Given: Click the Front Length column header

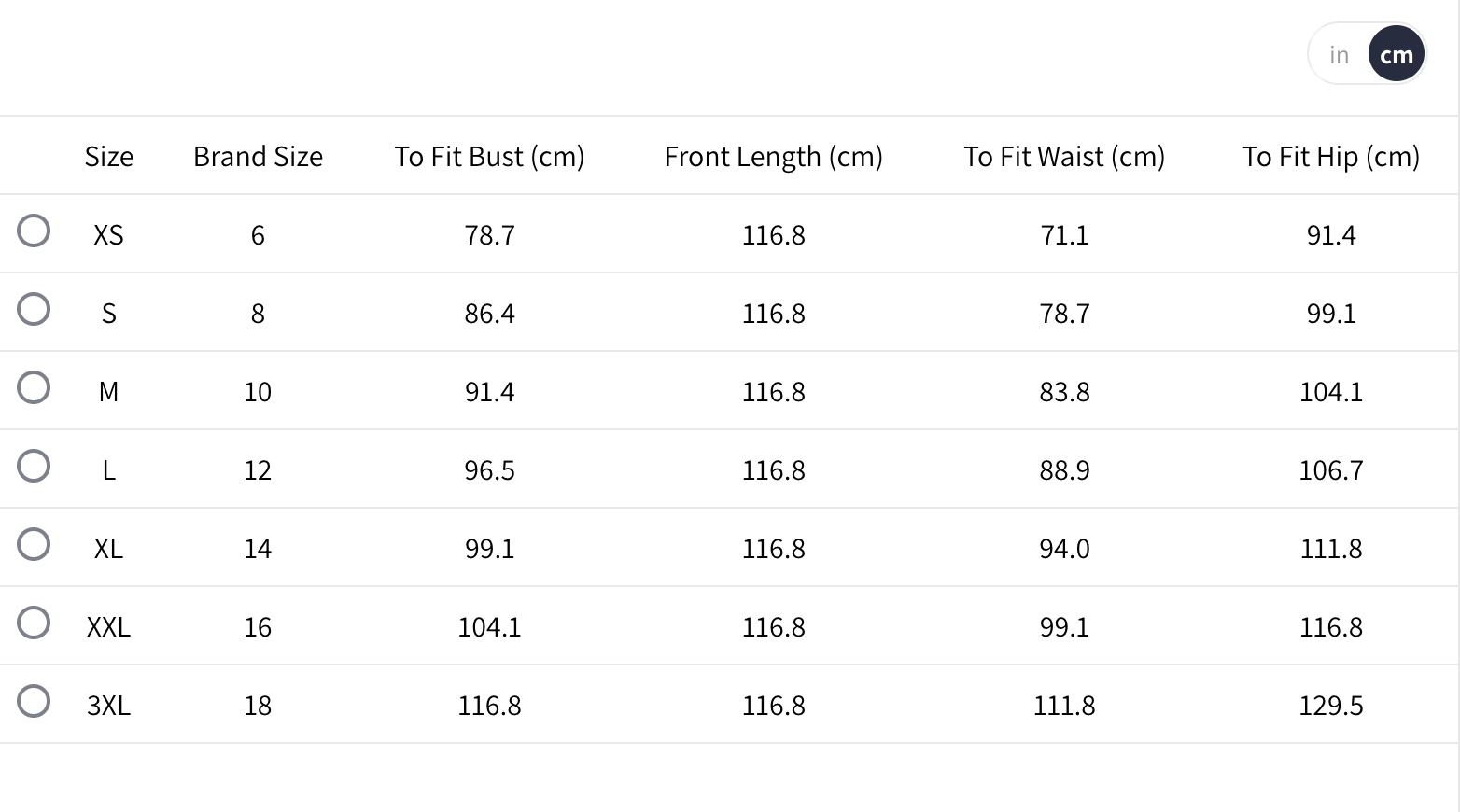Looking at the screenshot, I should click(773, 157).
